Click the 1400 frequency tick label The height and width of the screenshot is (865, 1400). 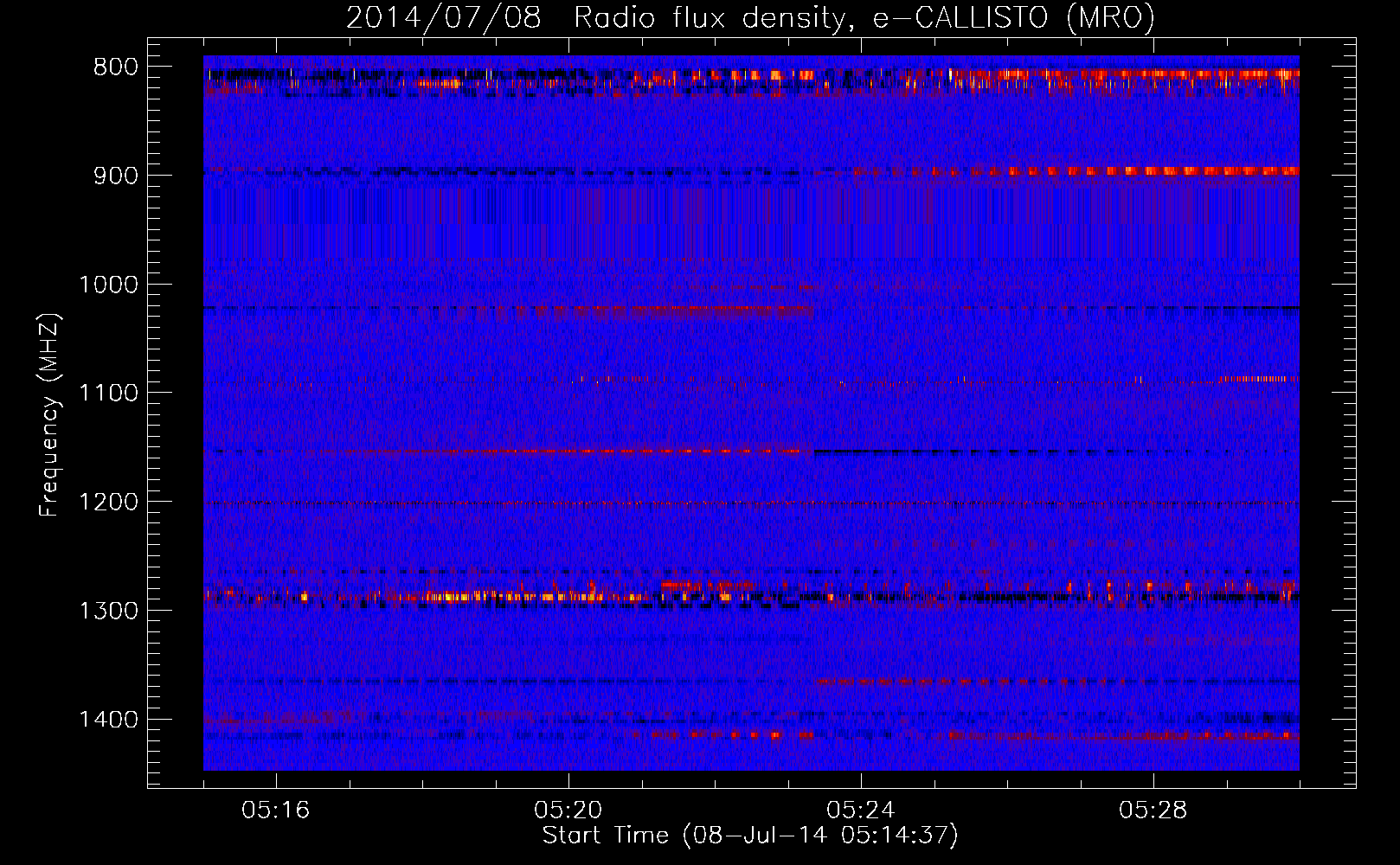tap(108, 721)
